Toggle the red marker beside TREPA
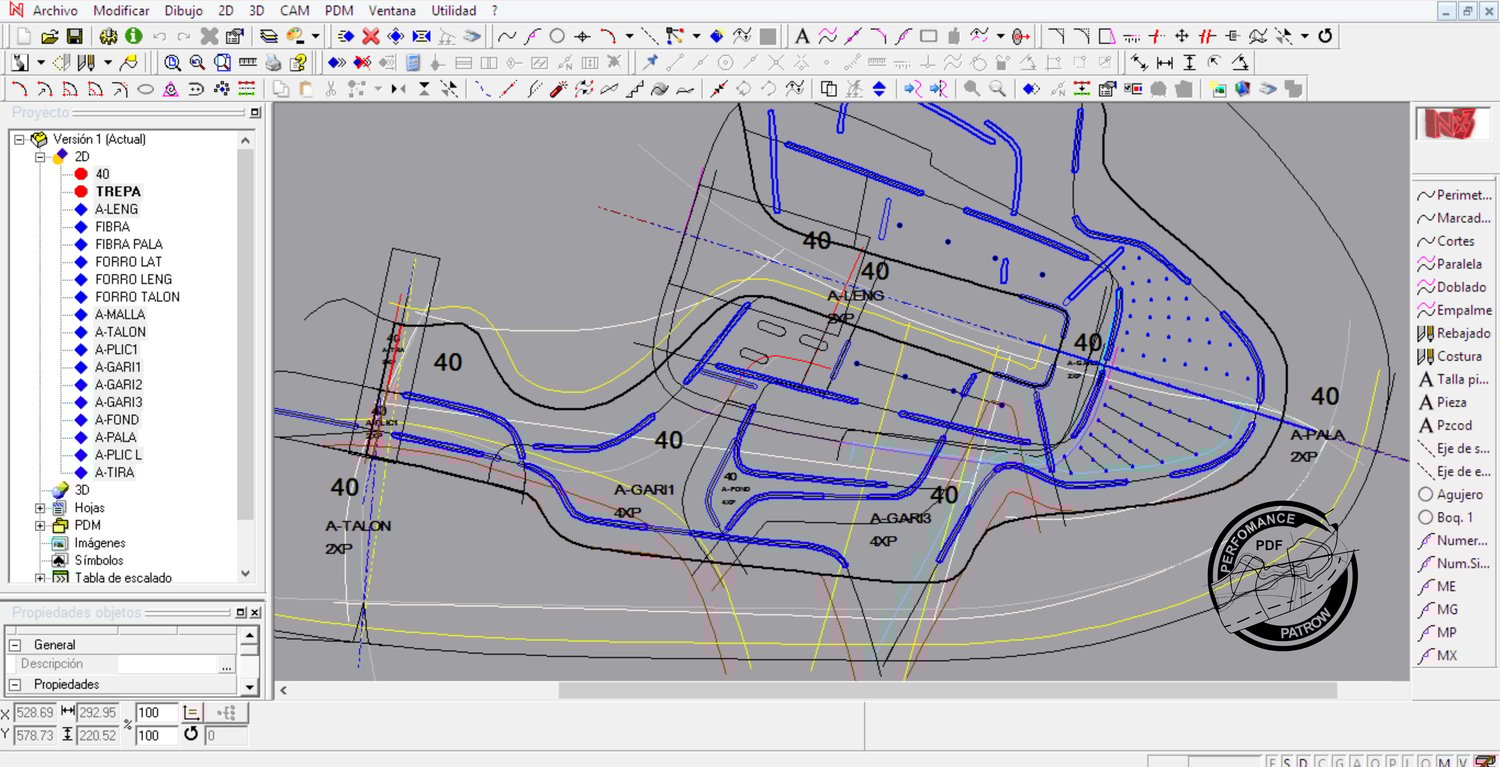The image size is (1500, 767). (82, 191)
